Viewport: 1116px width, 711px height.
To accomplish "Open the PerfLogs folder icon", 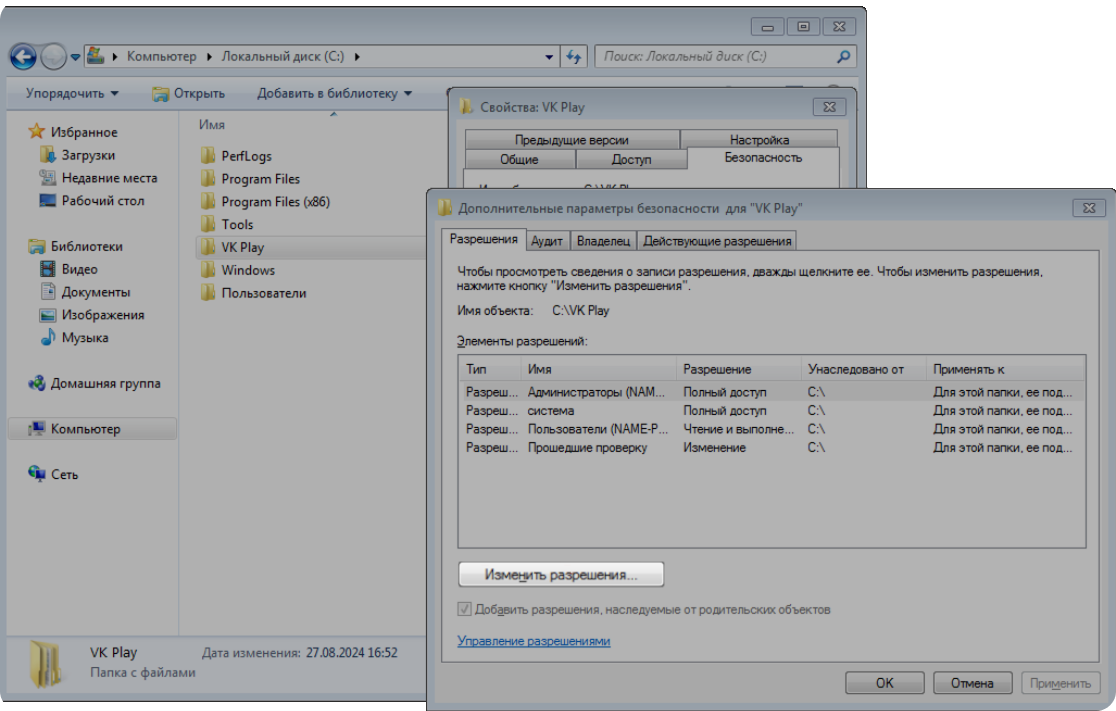I will [208, 156].
